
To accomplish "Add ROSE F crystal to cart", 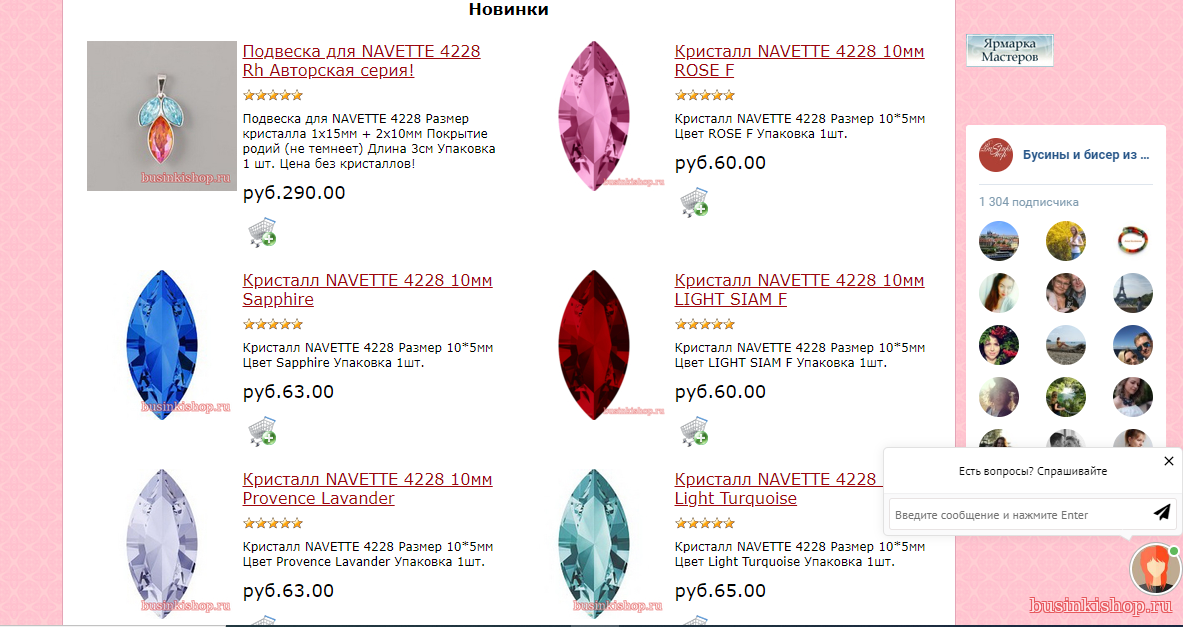I will [693, 201].
